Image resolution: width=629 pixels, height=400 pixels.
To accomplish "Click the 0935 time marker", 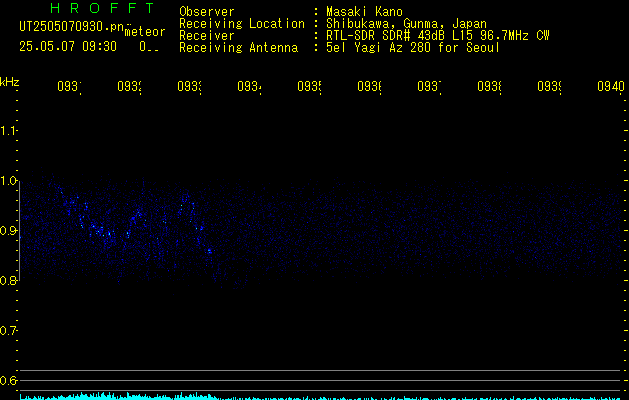I will (309, 86).
